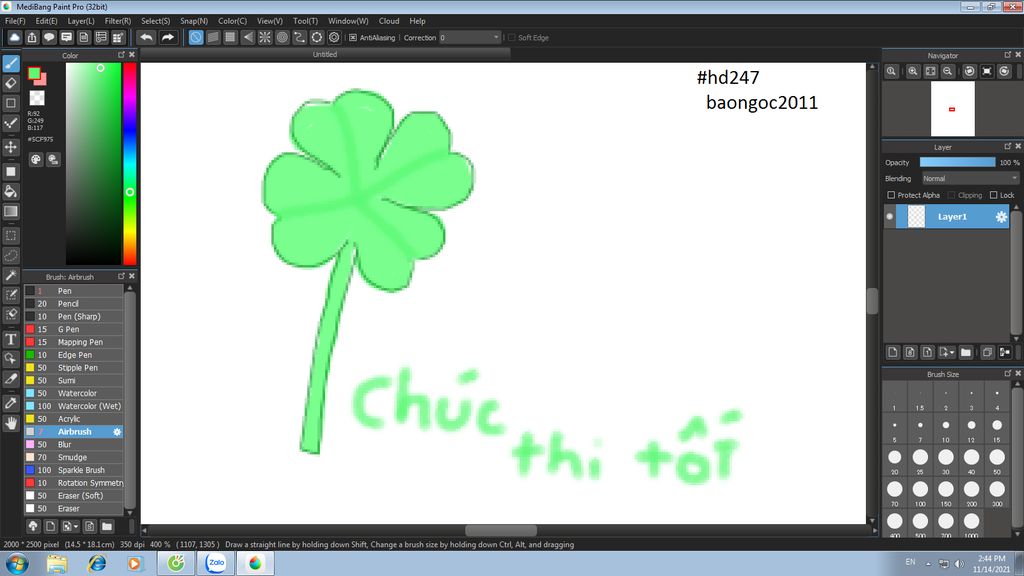
Task: Click the cloud save icon in the toolbar
Action: coord(14,37)
